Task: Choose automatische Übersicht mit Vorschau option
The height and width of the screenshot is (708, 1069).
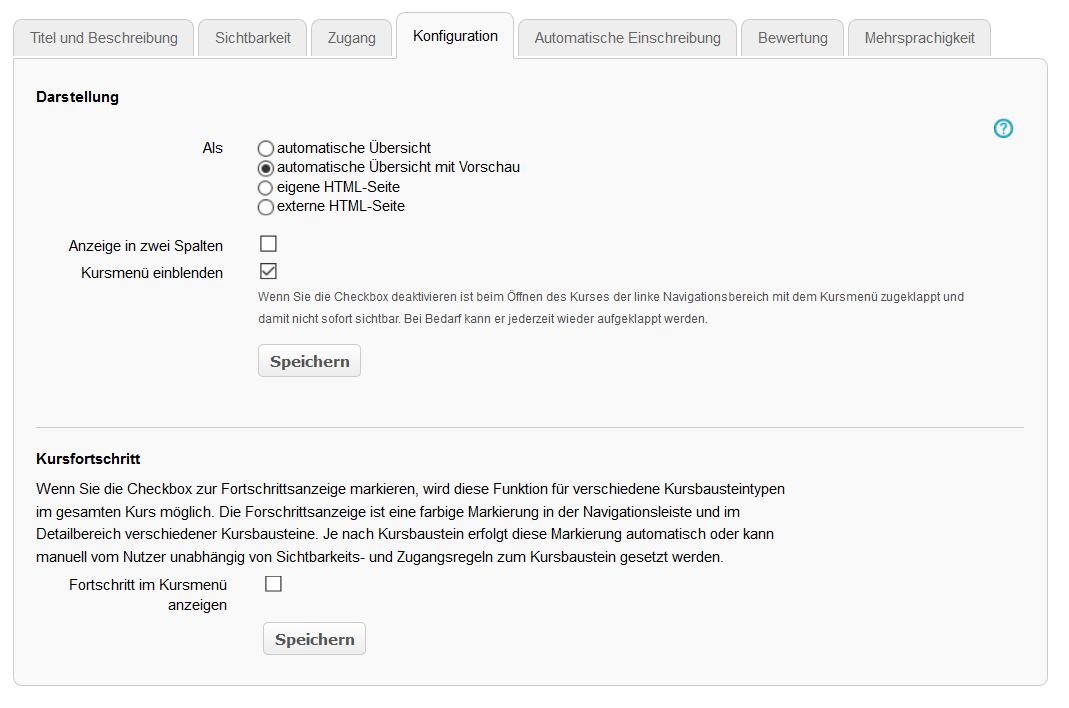Action: [265, 168]
